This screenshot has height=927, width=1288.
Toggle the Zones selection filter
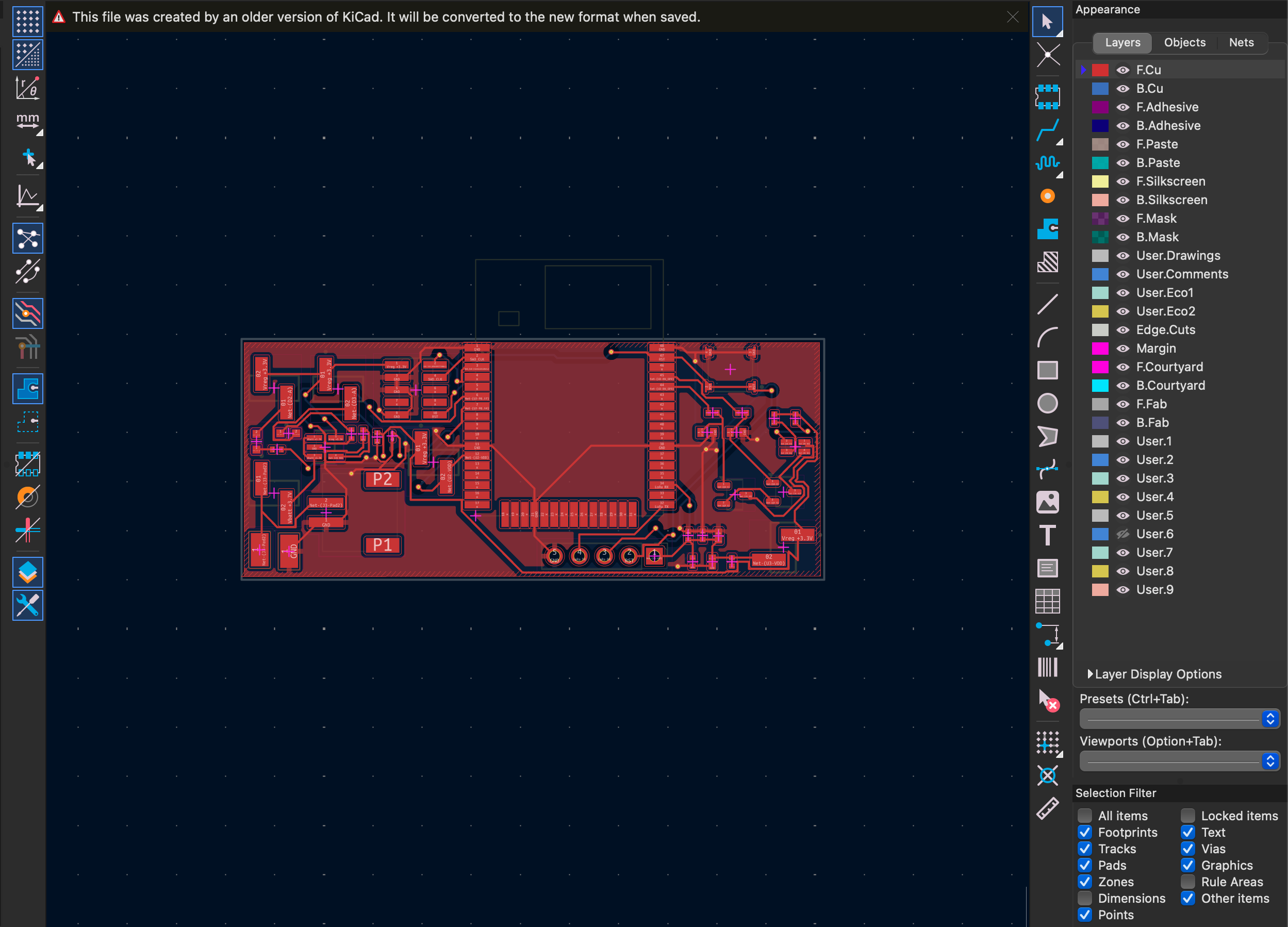1085,882
